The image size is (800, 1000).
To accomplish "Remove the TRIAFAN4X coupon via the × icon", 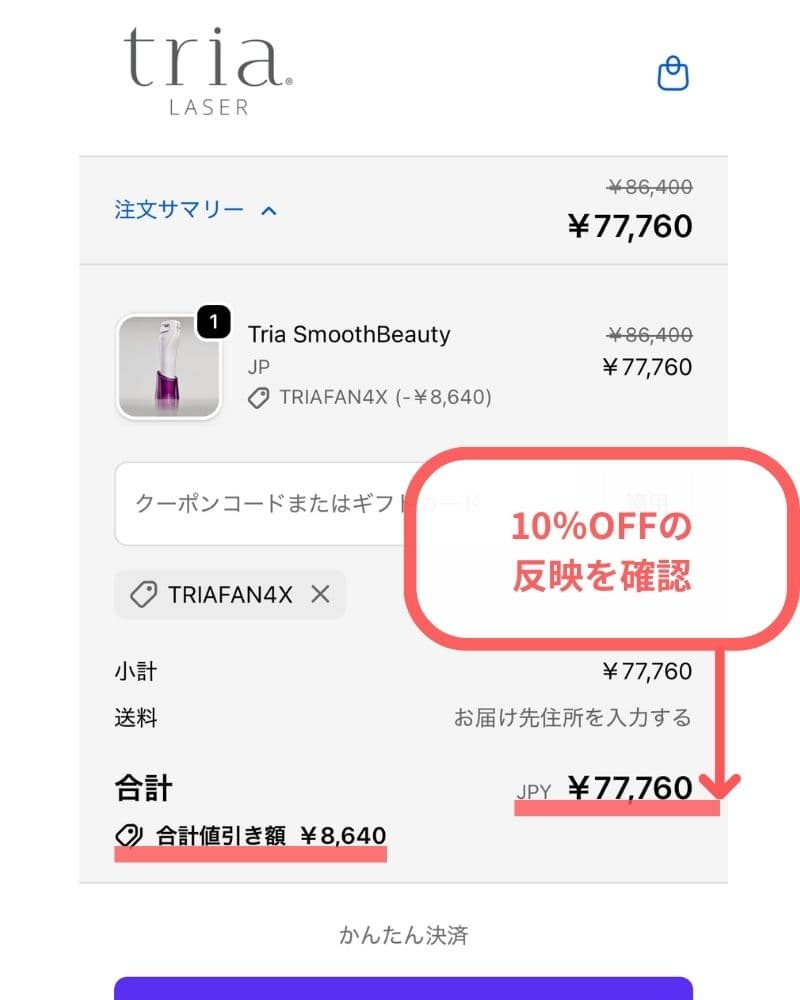I will pyautogui.click(x=319, y=594).
